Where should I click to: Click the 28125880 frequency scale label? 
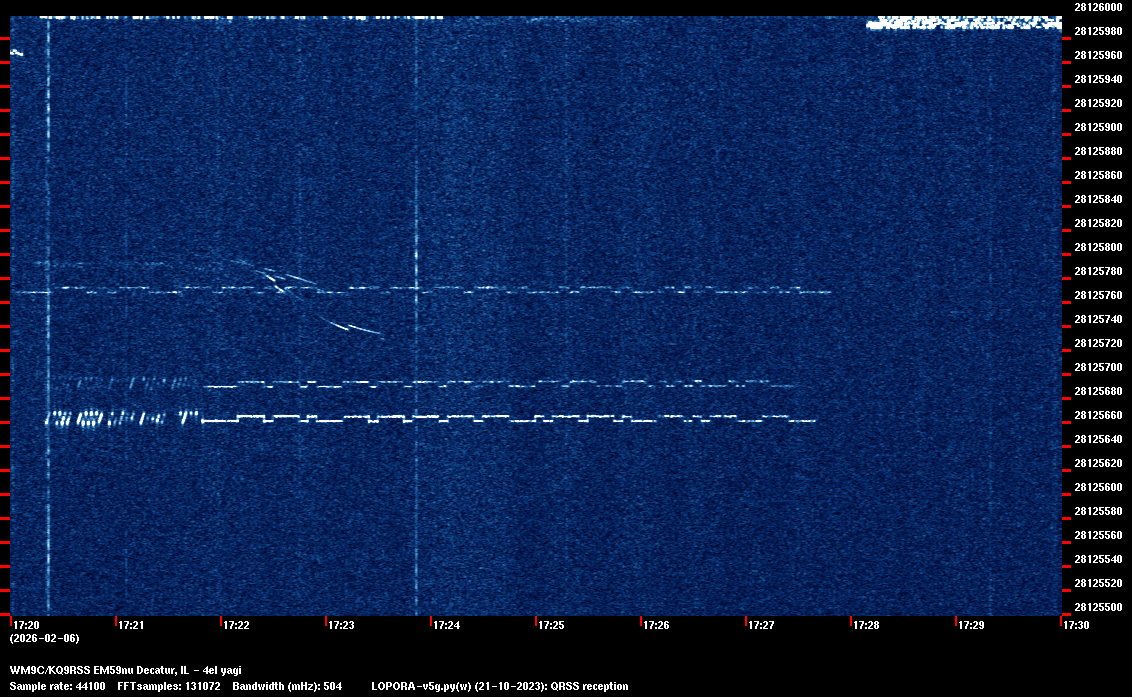1097,151
